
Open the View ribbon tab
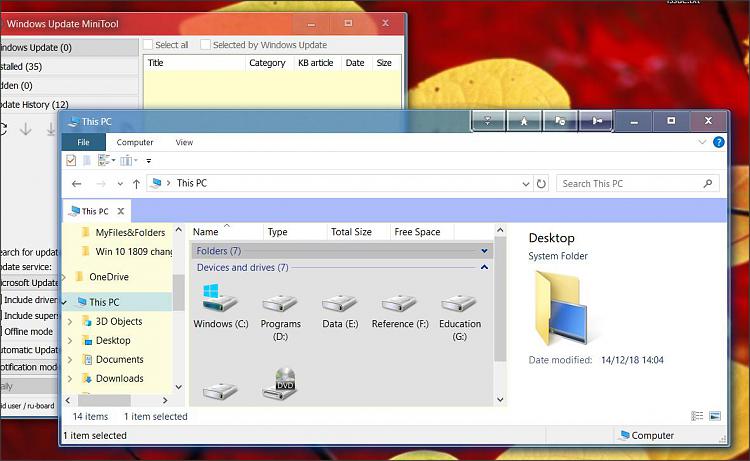click(x=184, y=142)
